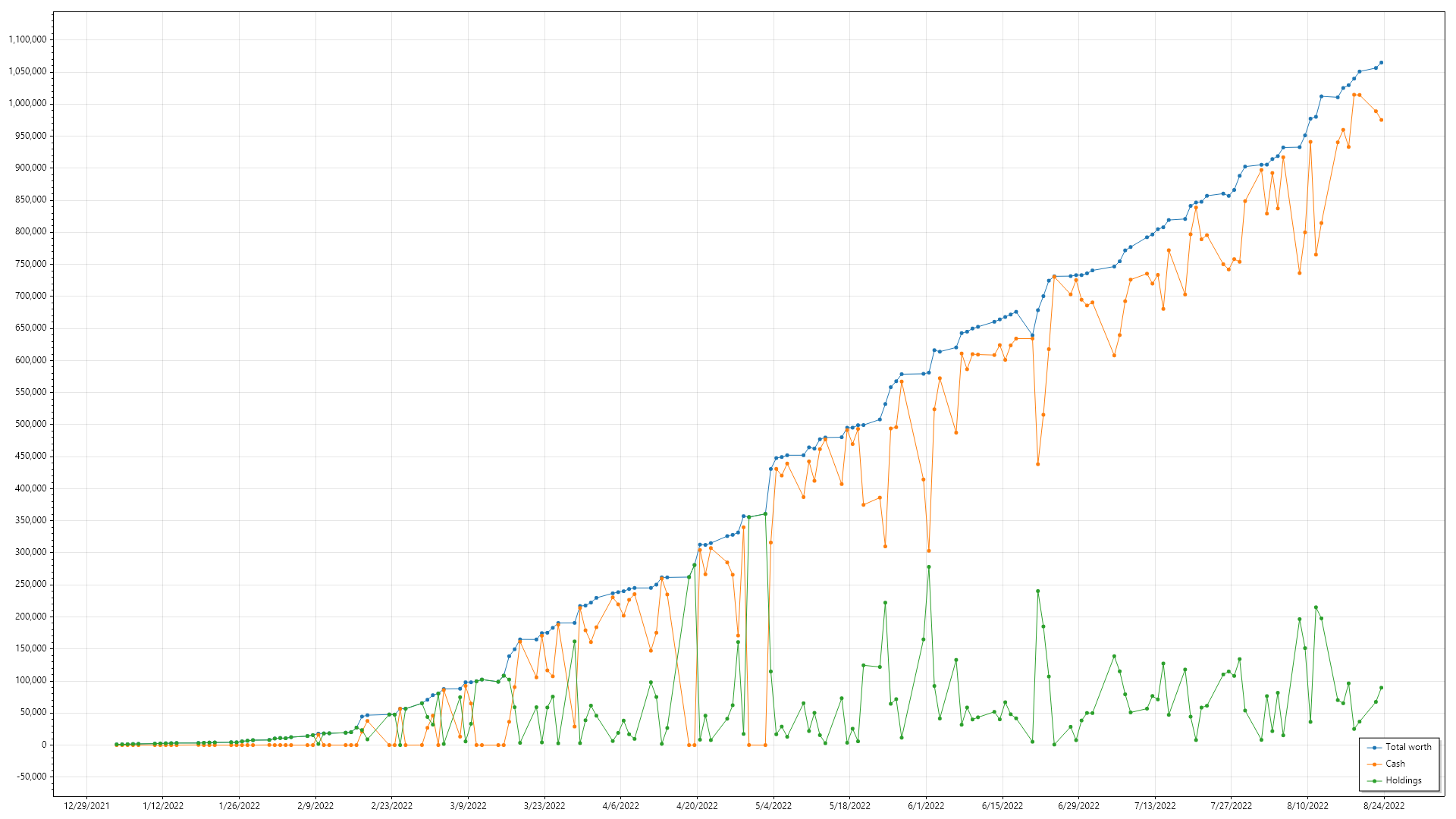This screenshot has width=1456, height=819.
Task: Select the 1,100,000 y-axis label
Action: coord(27,39)
